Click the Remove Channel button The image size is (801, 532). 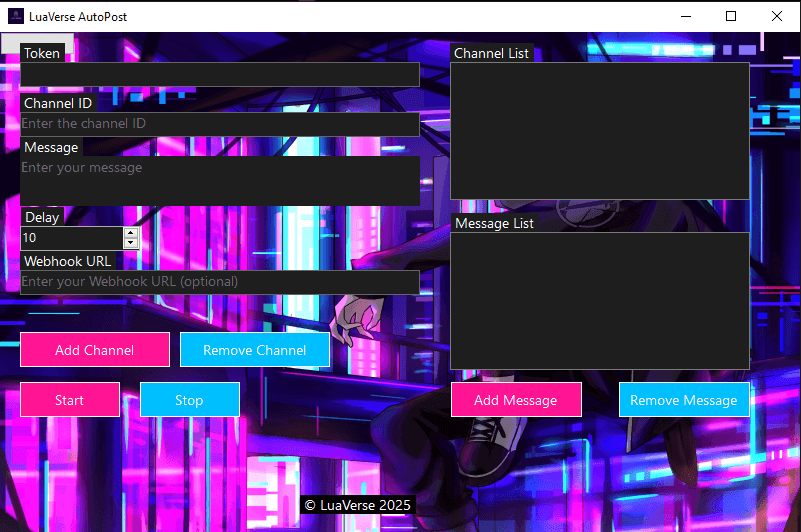pos(255,350)
